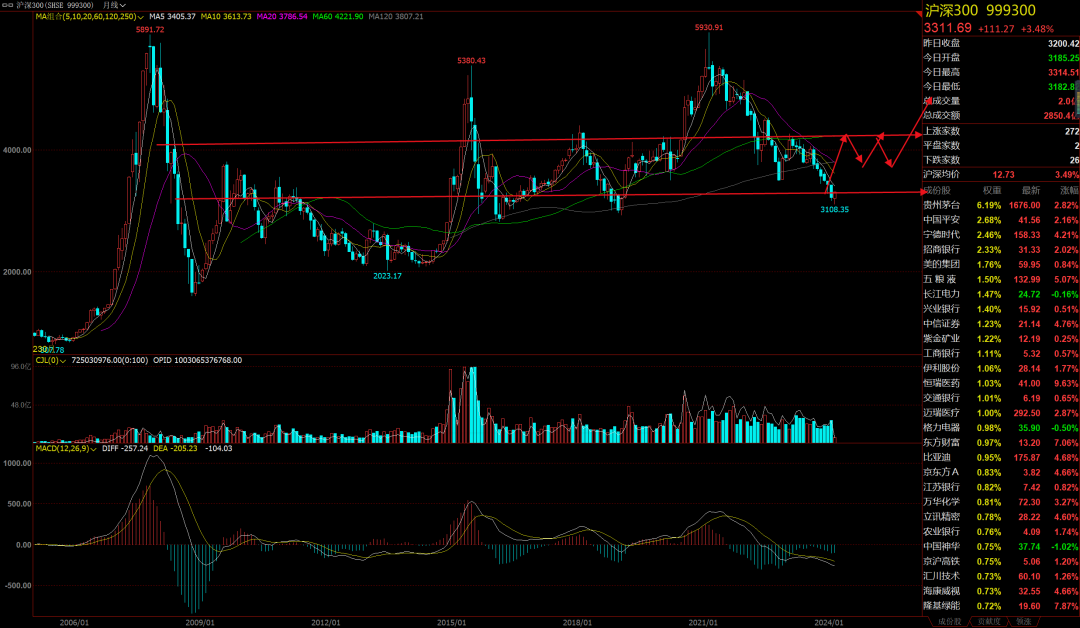Click the 5930.91 peak price label
This screenshot has width=1080, height=628.
[x=708, y=27]
